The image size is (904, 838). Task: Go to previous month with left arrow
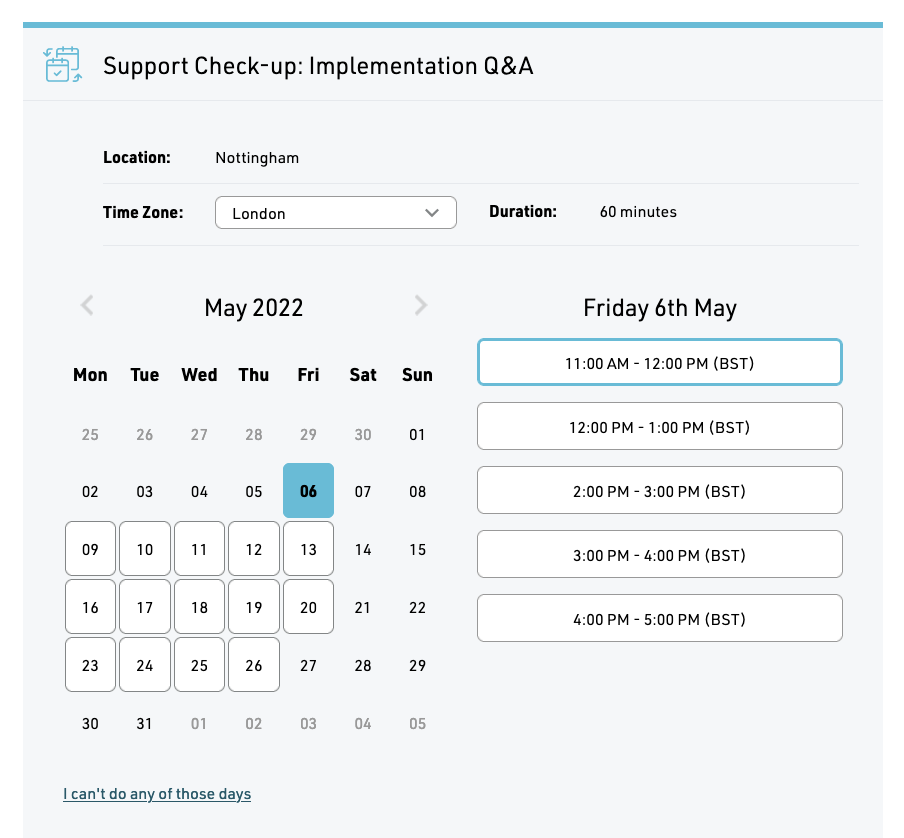[87, 305]
